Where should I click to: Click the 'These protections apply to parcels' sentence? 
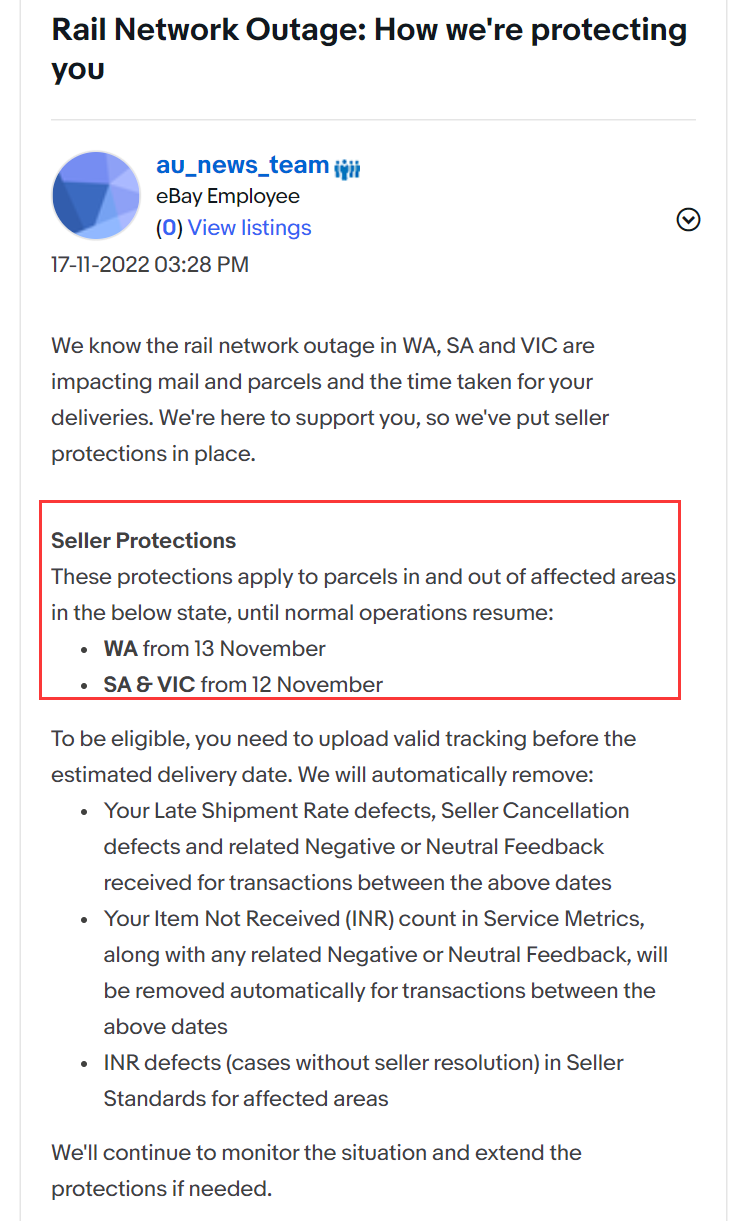coord(364,594)
